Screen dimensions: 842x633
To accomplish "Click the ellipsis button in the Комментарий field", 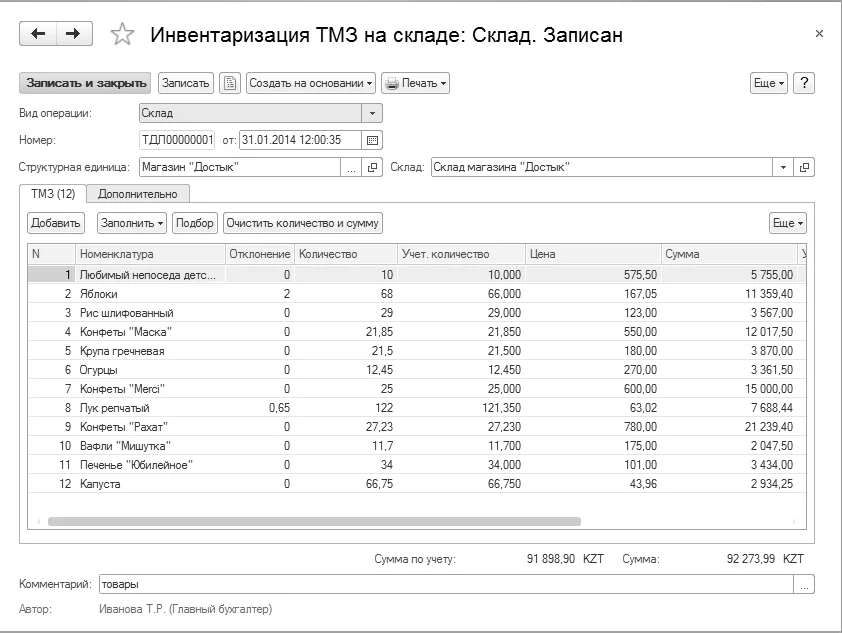I will pyautogui.click(x=804, y=584).
